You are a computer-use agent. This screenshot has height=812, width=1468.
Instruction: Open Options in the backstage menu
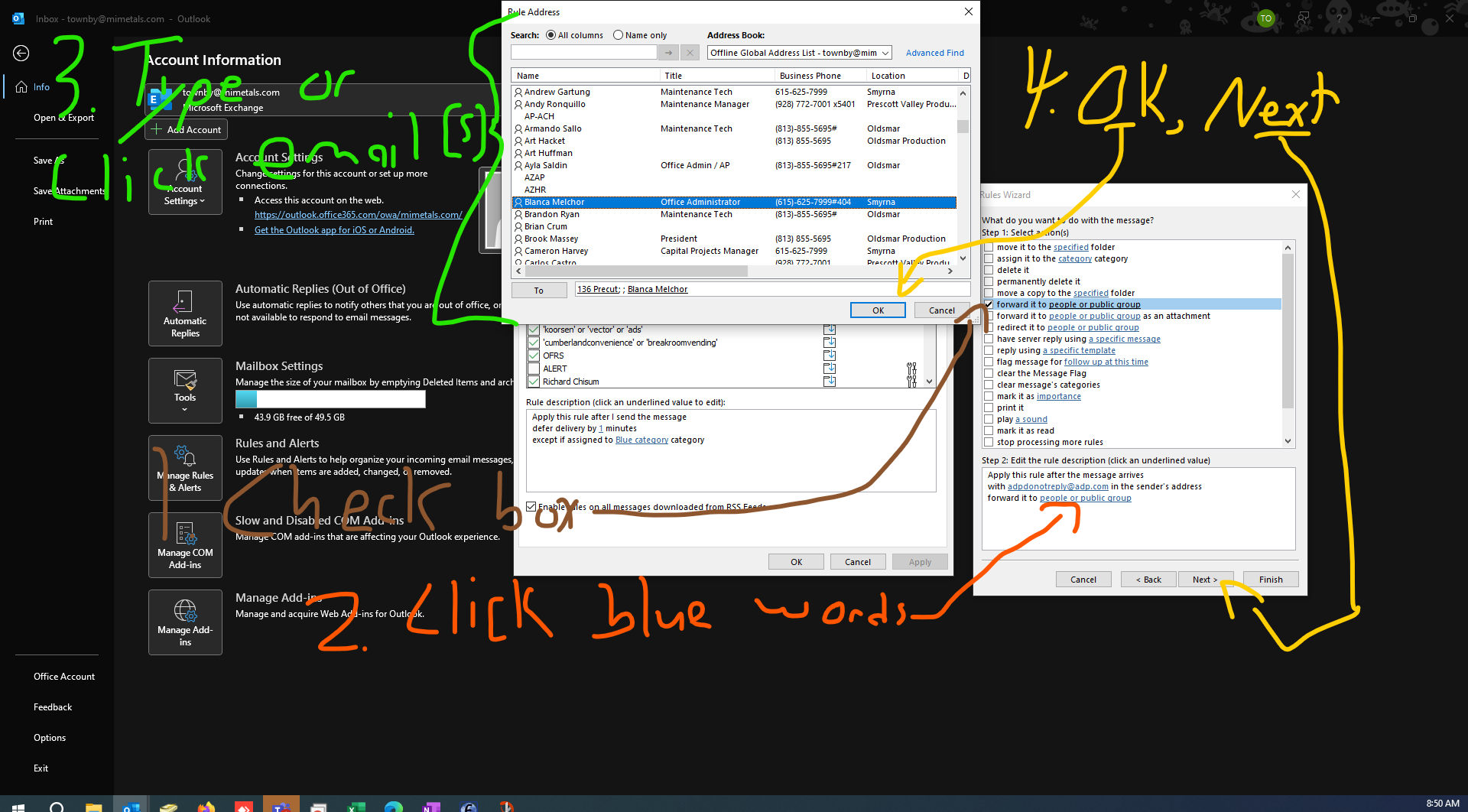50,738
